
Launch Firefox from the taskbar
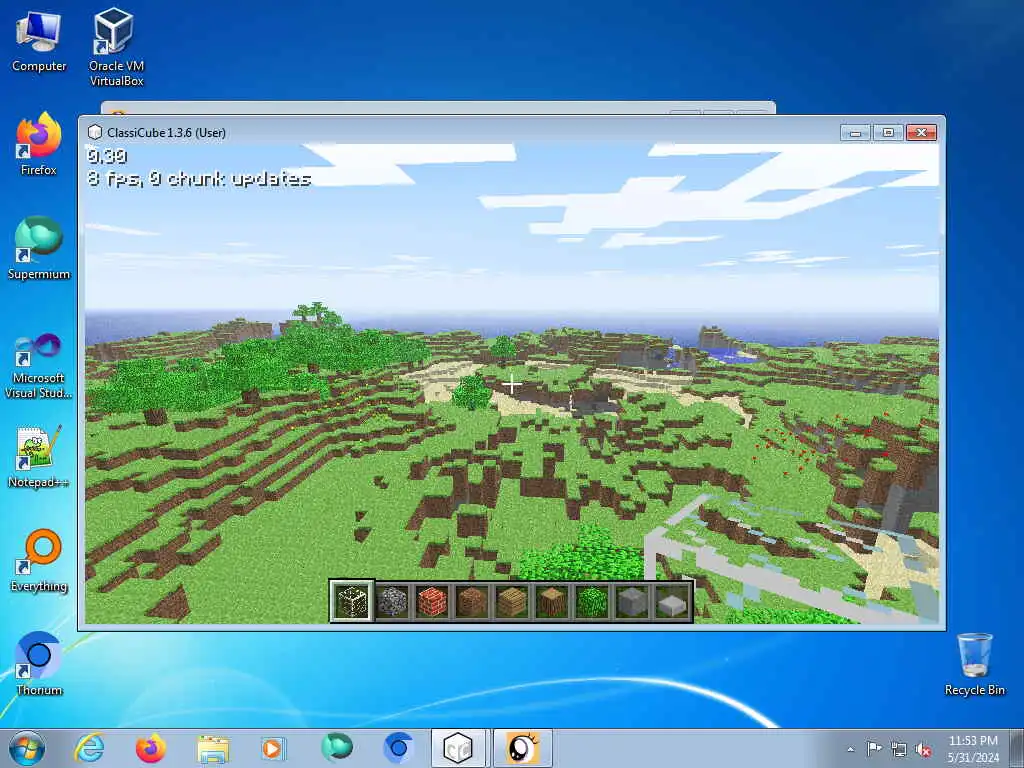150,748
